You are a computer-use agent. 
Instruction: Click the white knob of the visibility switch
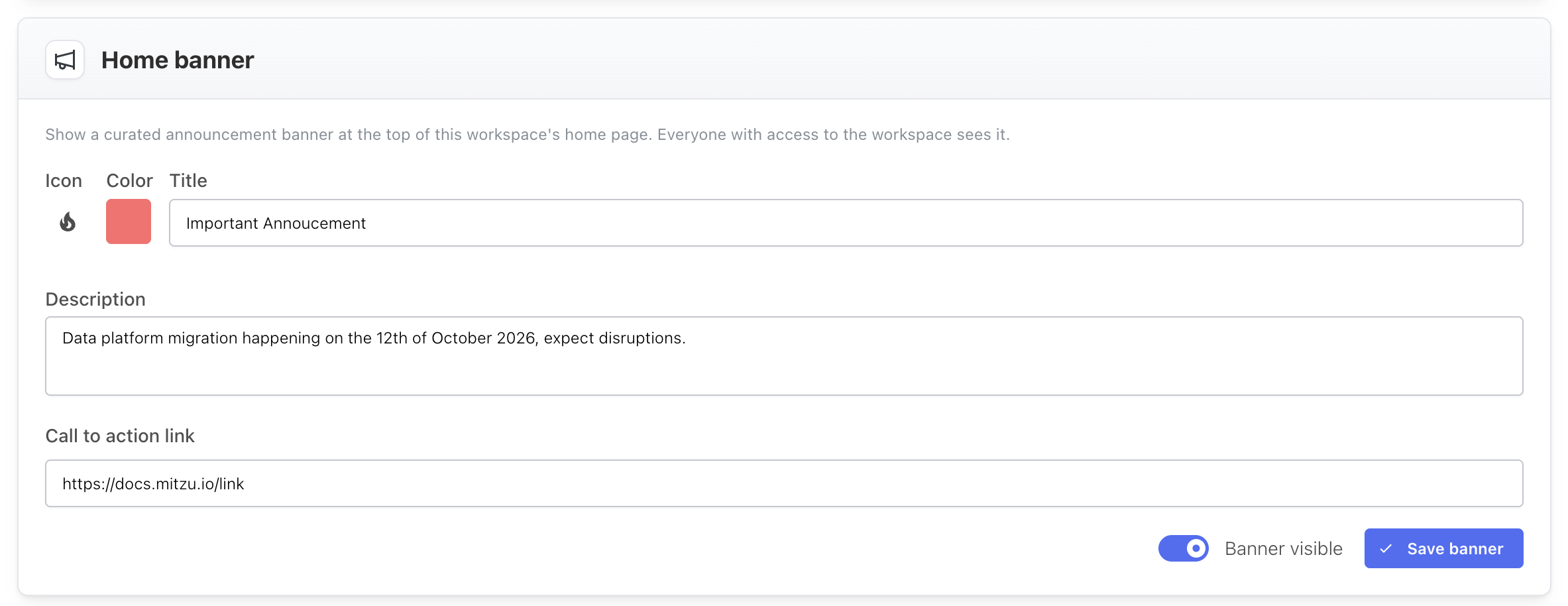[1196, 548]
